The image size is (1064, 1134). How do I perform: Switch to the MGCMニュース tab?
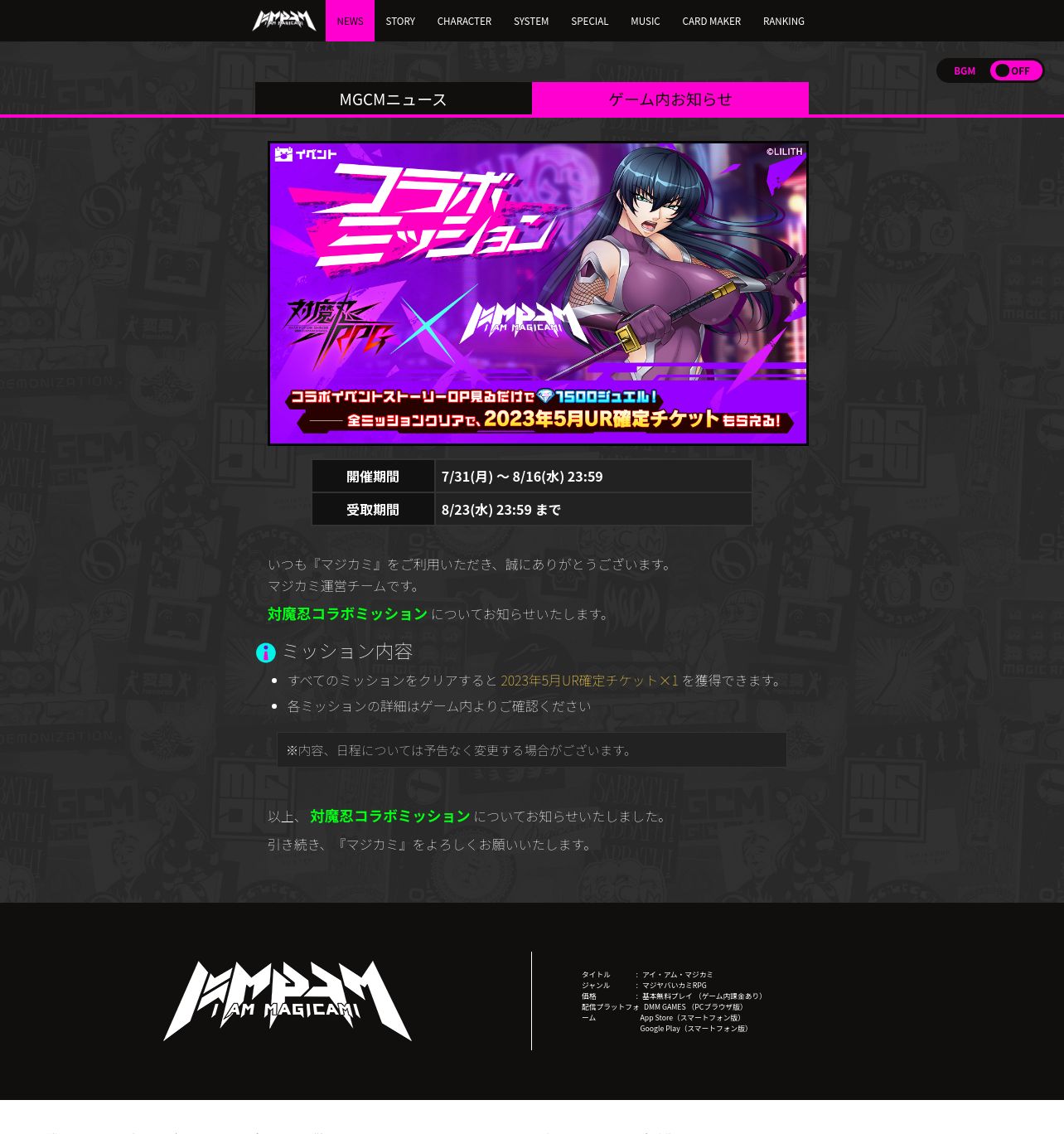394,99
